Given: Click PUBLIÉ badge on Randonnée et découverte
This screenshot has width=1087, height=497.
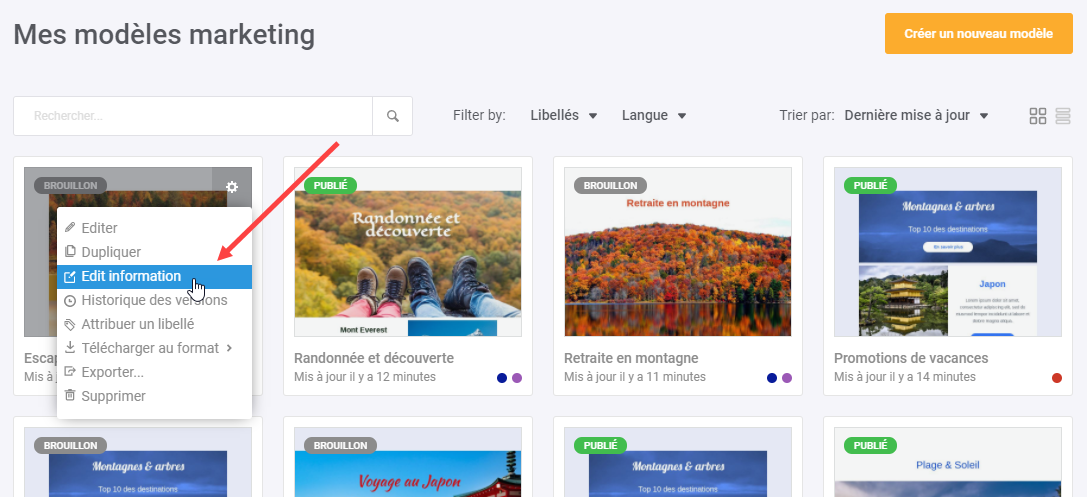Looking at the screenshot, I should tap(331, 186).
